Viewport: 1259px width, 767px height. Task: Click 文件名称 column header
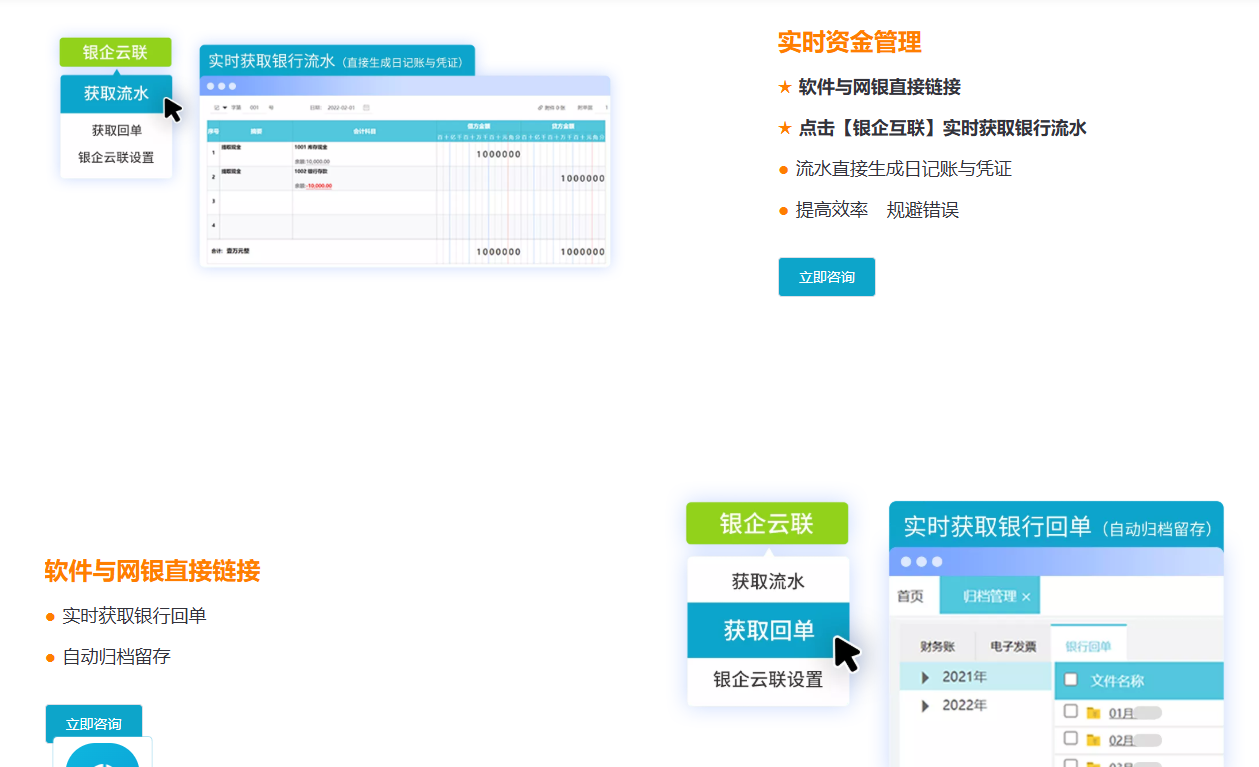(x=1117, y=680)
